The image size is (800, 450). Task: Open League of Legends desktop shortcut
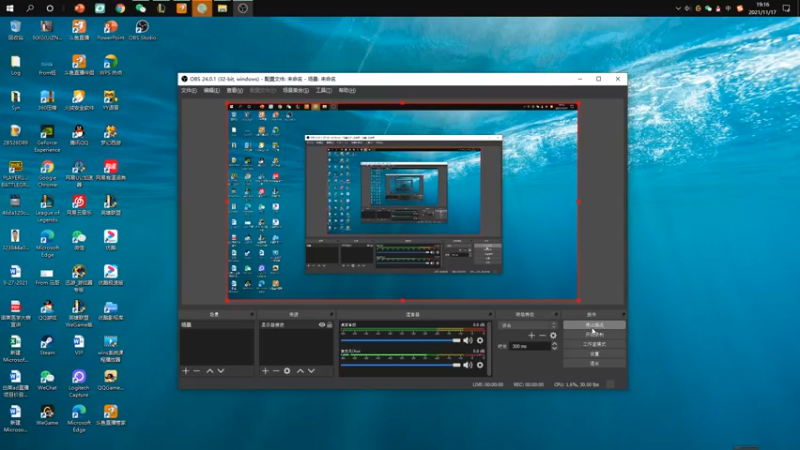(47, 209)
